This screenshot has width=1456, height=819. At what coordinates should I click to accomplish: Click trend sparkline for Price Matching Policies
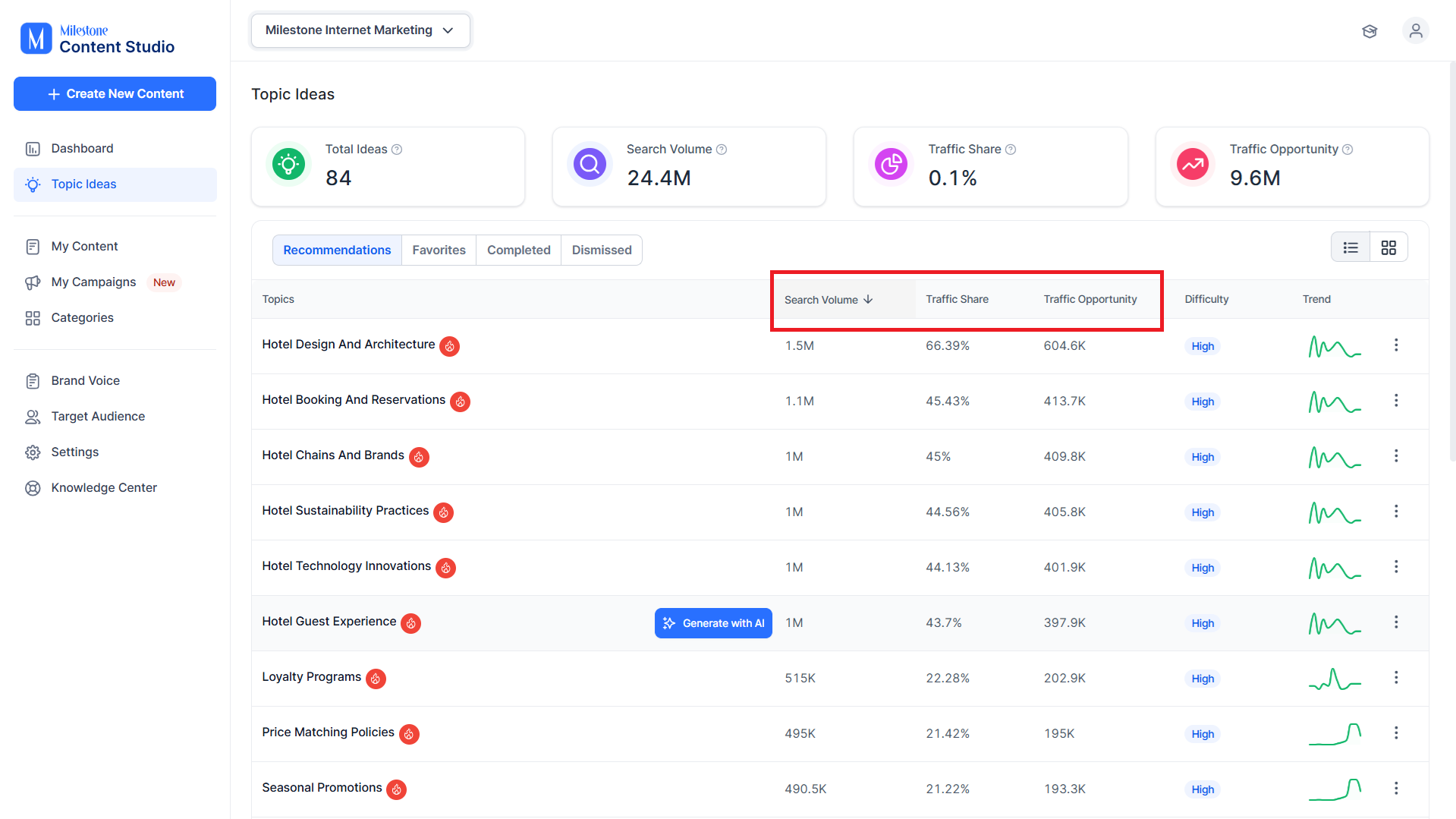[1335, 733]
